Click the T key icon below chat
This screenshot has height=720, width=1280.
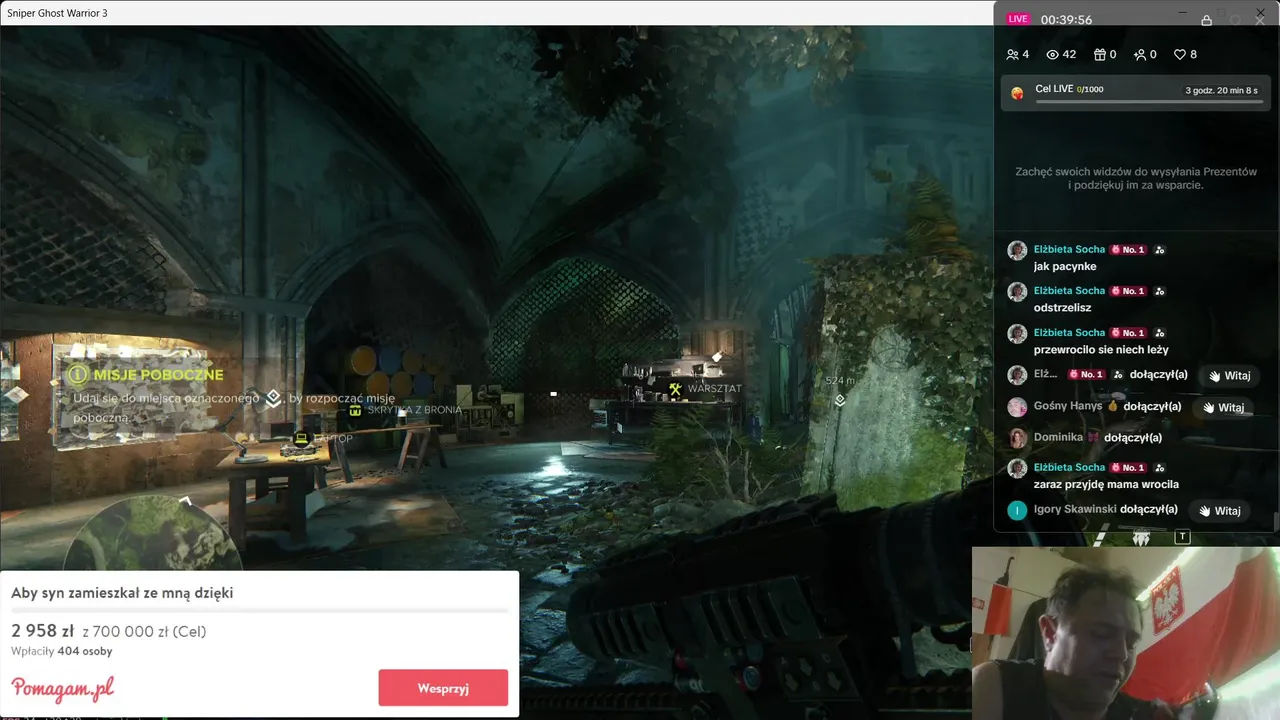(1182, 537)
